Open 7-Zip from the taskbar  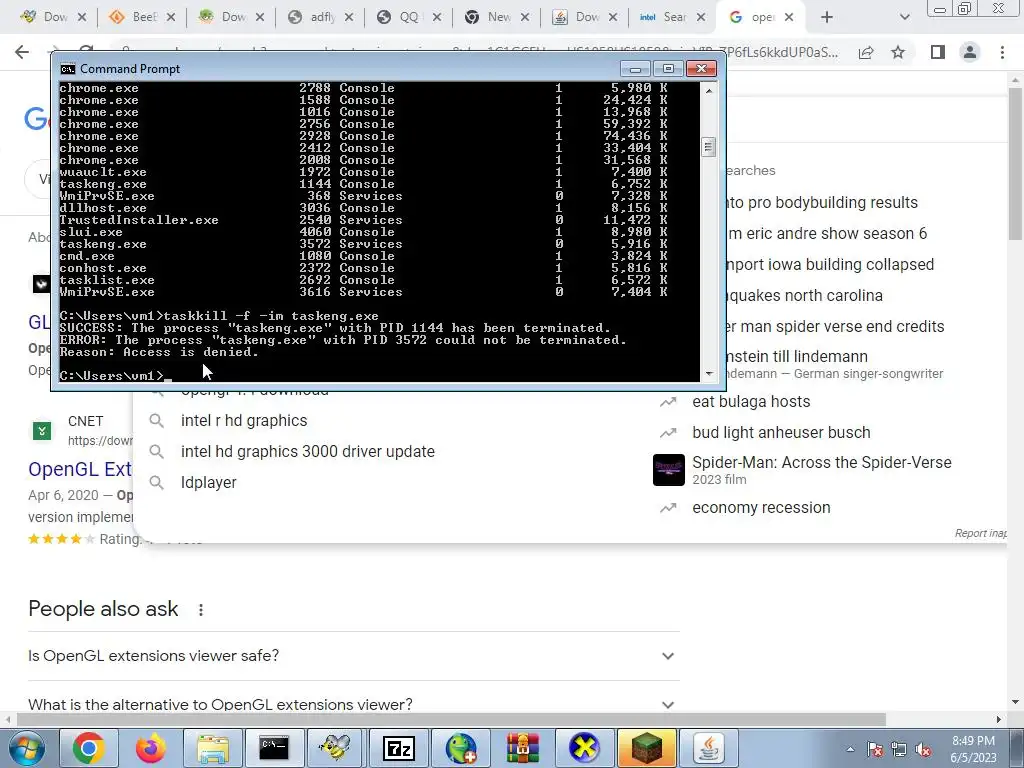click(398, 748)
